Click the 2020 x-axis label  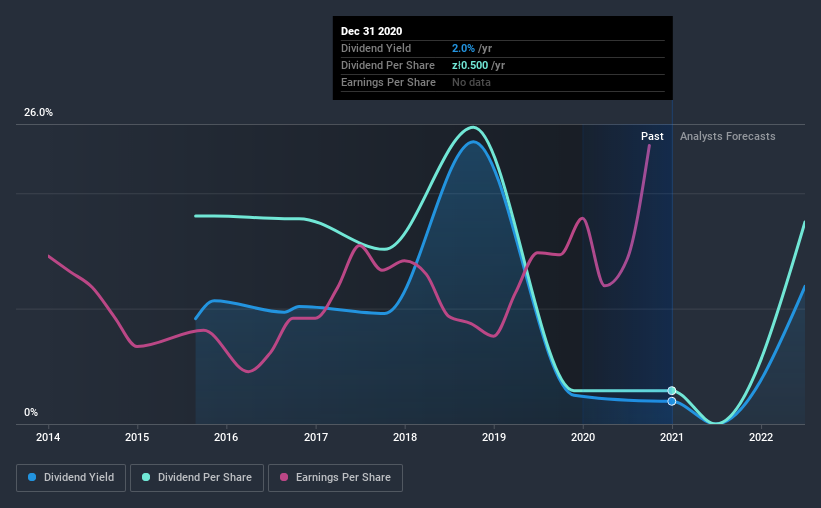point(583,437)
